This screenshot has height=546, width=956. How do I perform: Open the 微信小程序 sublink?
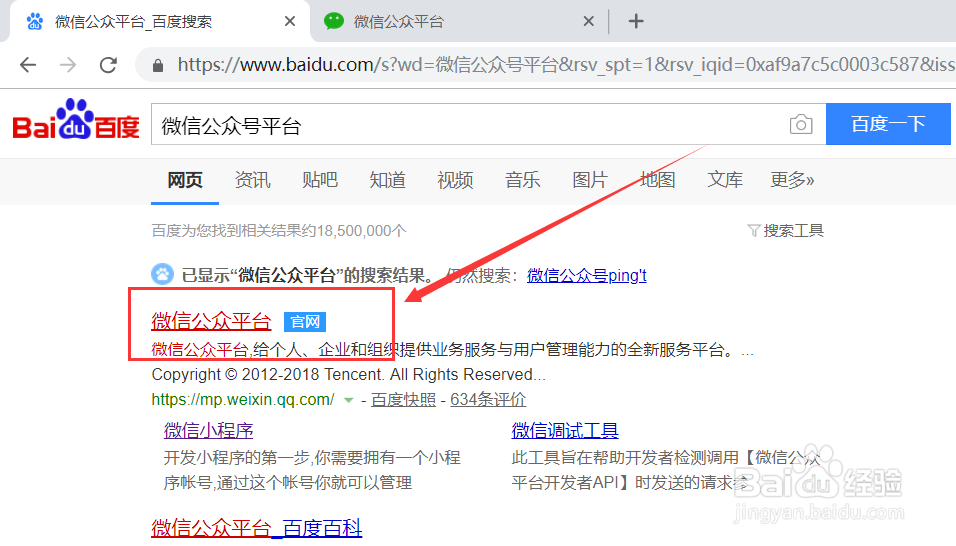[x=209, y=431]
